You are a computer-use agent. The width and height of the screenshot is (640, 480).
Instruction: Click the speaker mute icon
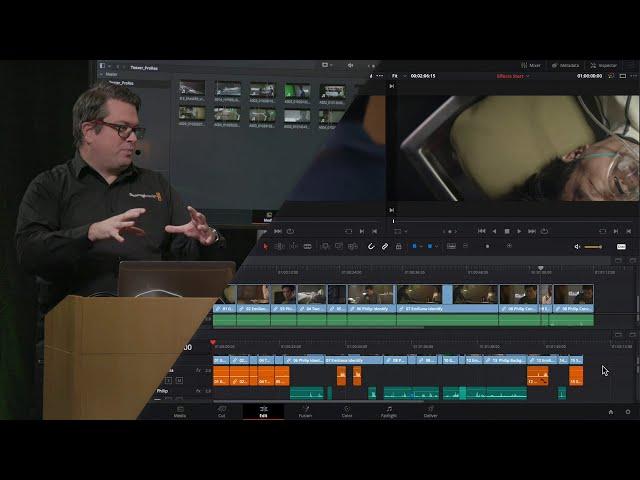point(577,246)
